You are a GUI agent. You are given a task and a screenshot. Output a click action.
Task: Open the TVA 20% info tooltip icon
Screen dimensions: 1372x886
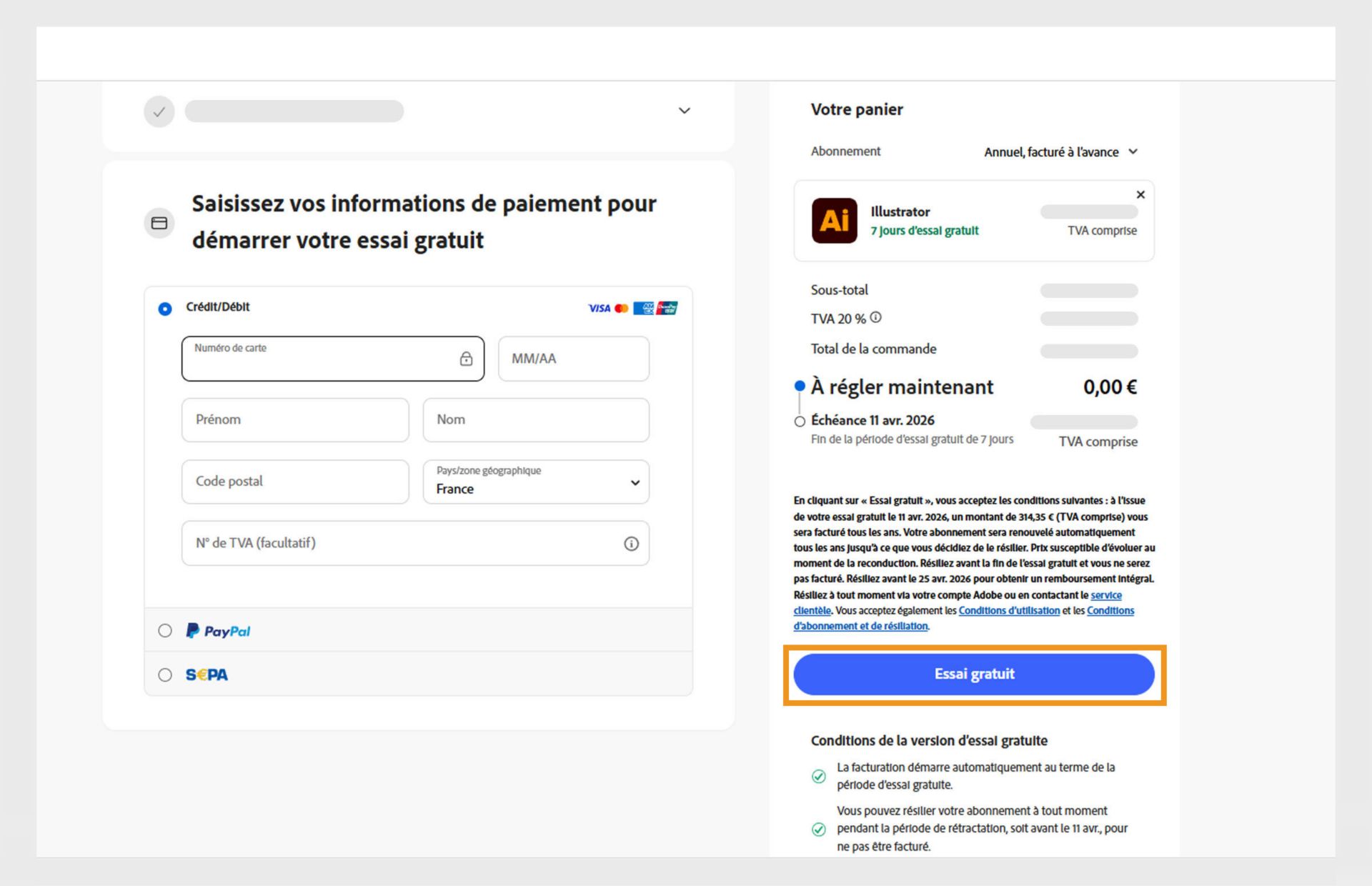point(877,317)
